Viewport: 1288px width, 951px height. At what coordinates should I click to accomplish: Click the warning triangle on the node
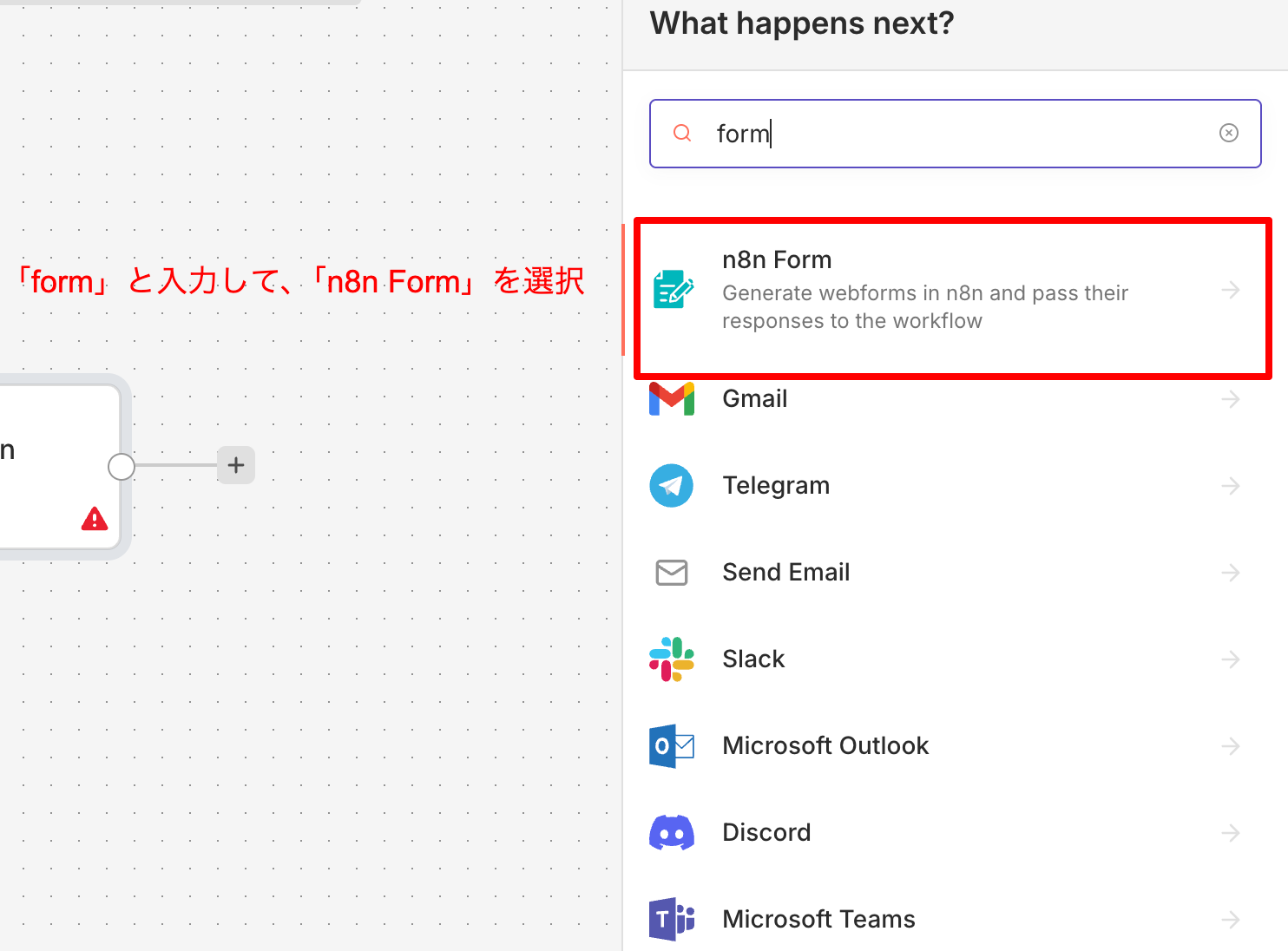tap(94, 519)
